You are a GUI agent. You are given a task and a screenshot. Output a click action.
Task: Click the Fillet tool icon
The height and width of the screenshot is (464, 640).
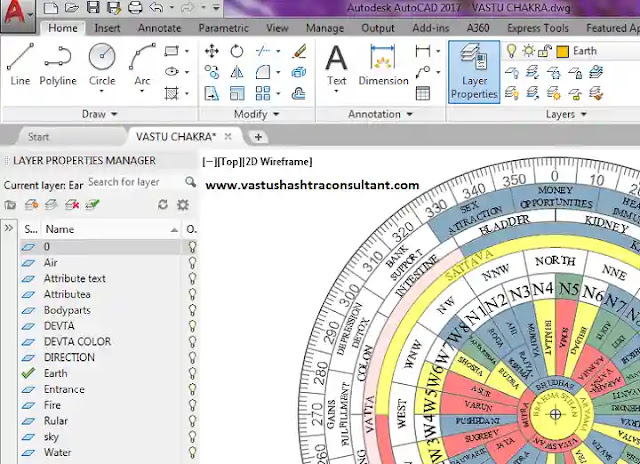pos(262,72)
